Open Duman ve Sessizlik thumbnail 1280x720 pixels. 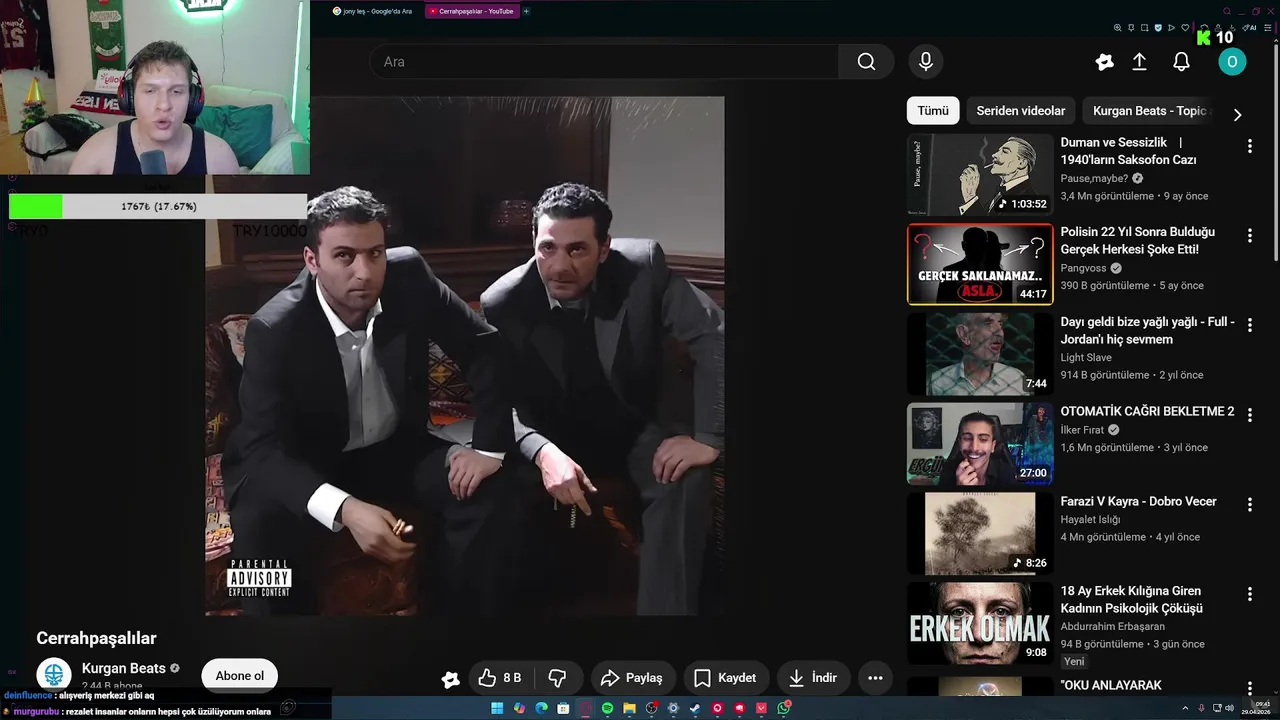(x=980, y=175)
